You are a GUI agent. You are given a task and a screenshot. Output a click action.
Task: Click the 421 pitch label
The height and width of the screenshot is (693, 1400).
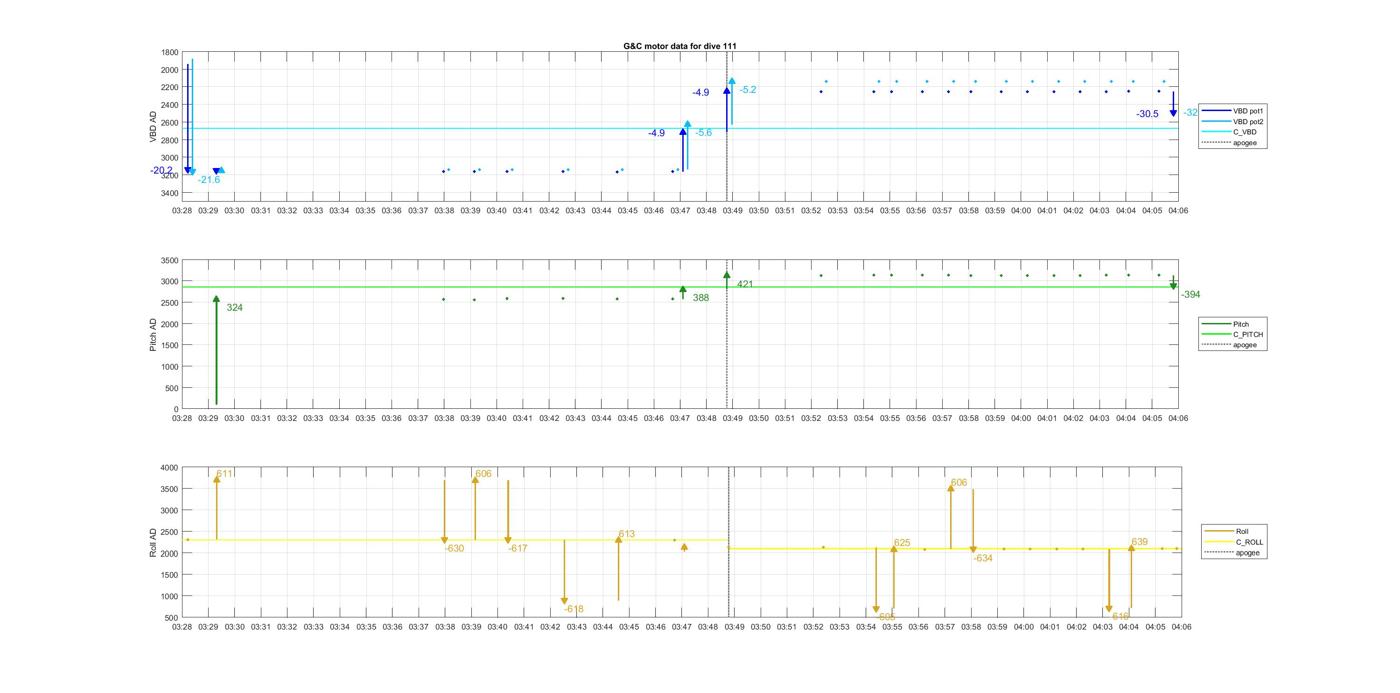coord(745,285)
